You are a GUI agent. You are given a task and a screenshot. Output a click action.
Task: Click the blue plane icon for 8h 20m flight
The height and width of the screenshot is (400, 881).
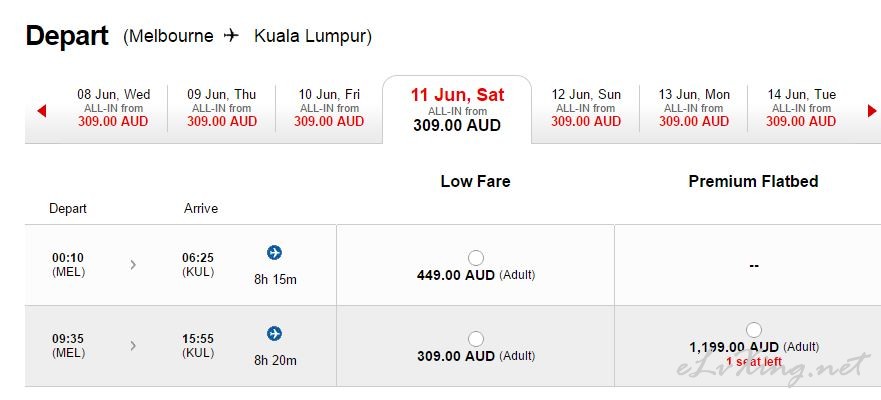(x=274, y=334)
